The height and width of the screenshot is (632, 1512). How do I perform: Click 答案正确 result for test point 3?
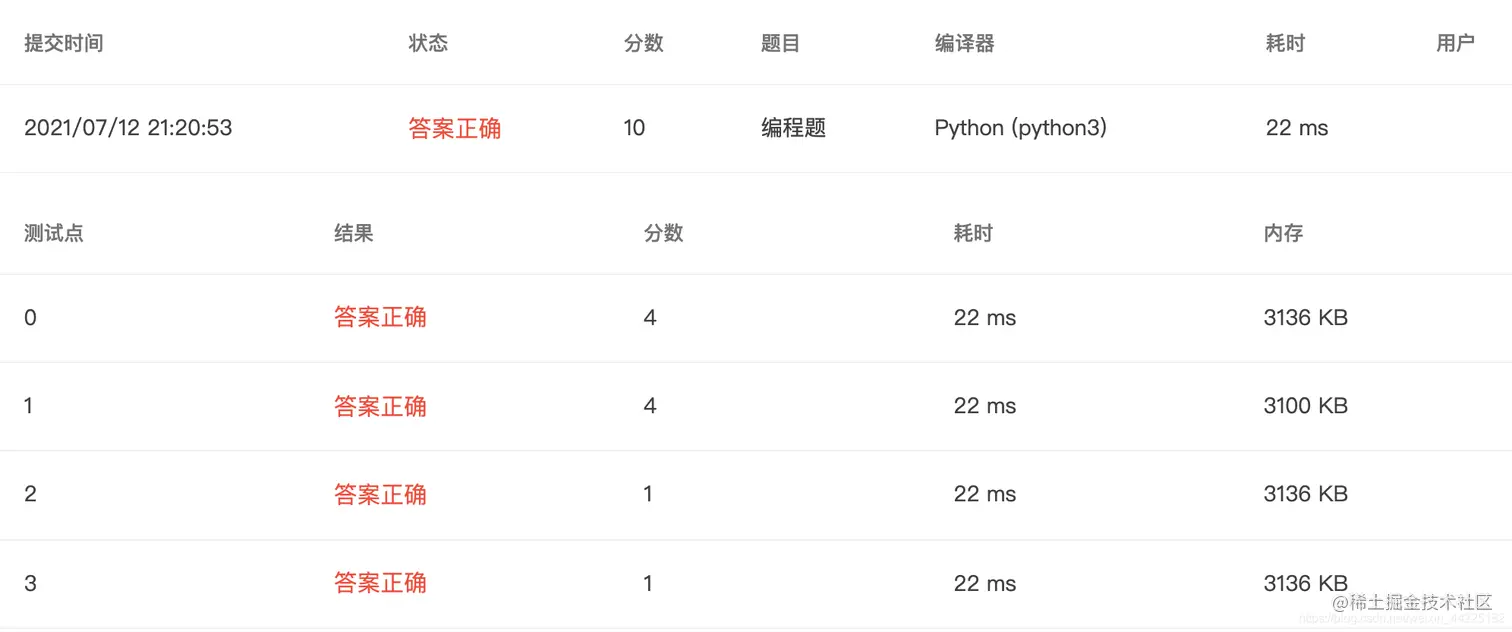(x=380, y=583)
